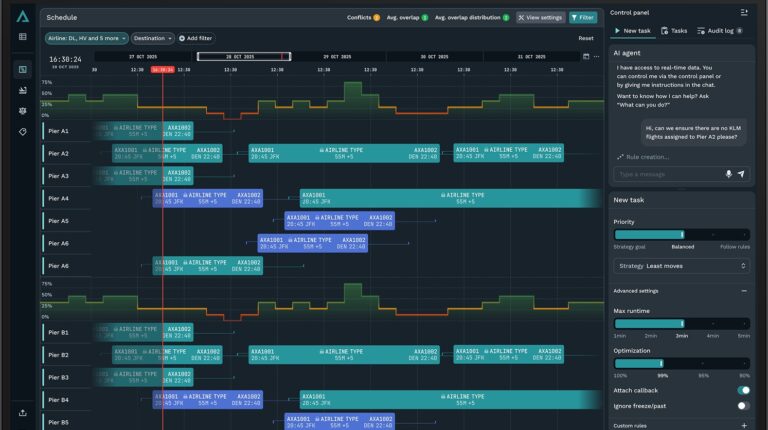The width and height of the screenshot is (768, 430).
Task: Open the tag icon in sidebar
Action: [x=22, y=132]
